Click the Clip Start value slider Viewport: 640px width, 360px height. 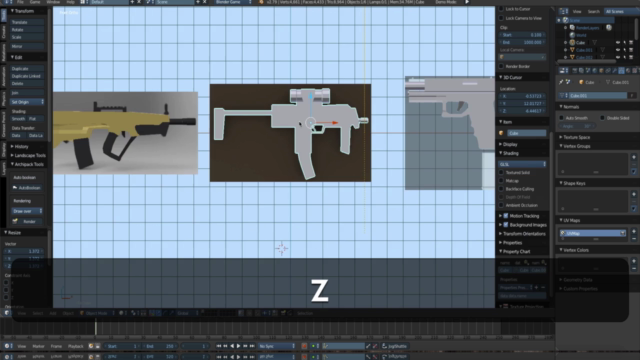click(x=522, y=35)
